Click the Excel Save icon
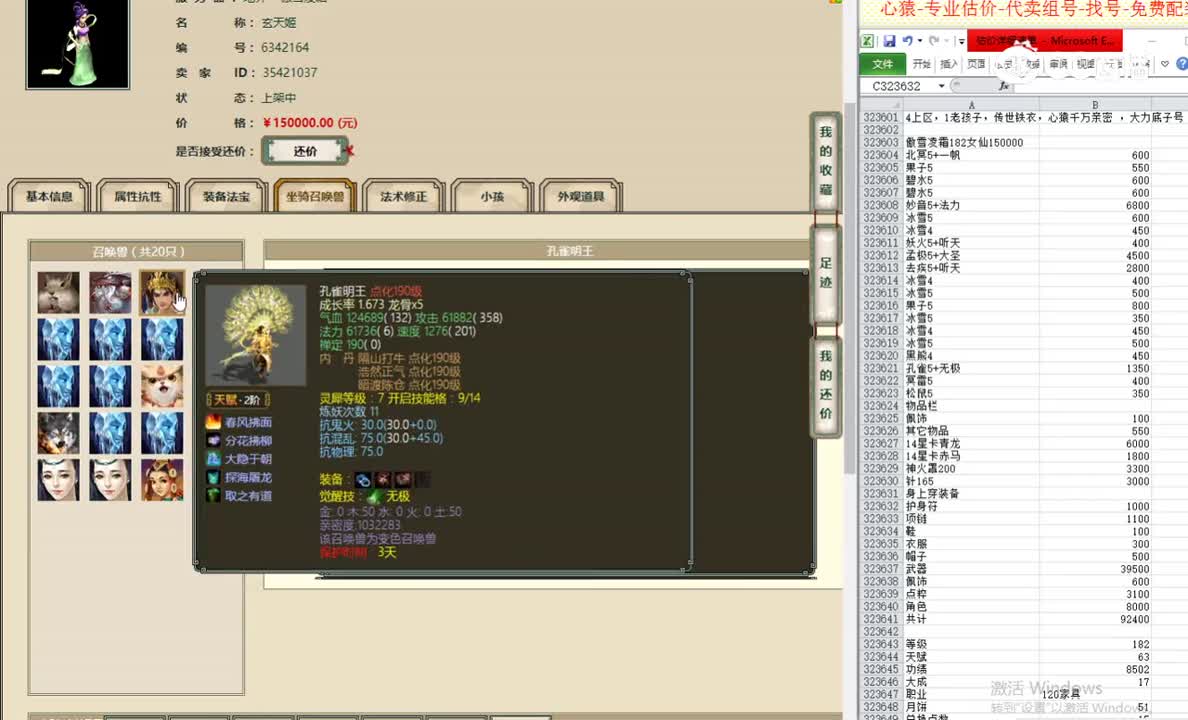The image size is (1188, 720). (x=891, y=39)
